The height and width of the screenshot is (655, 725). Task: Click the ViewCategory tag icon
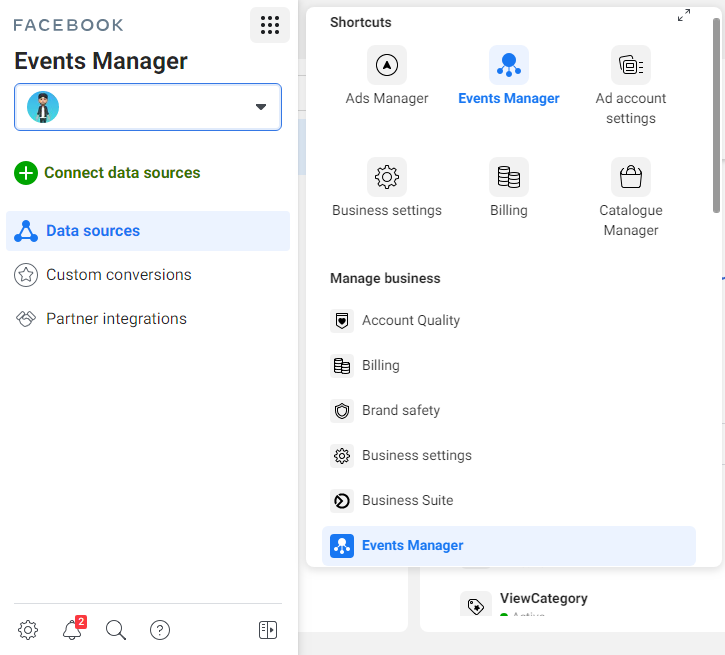(x=476, y=604)
